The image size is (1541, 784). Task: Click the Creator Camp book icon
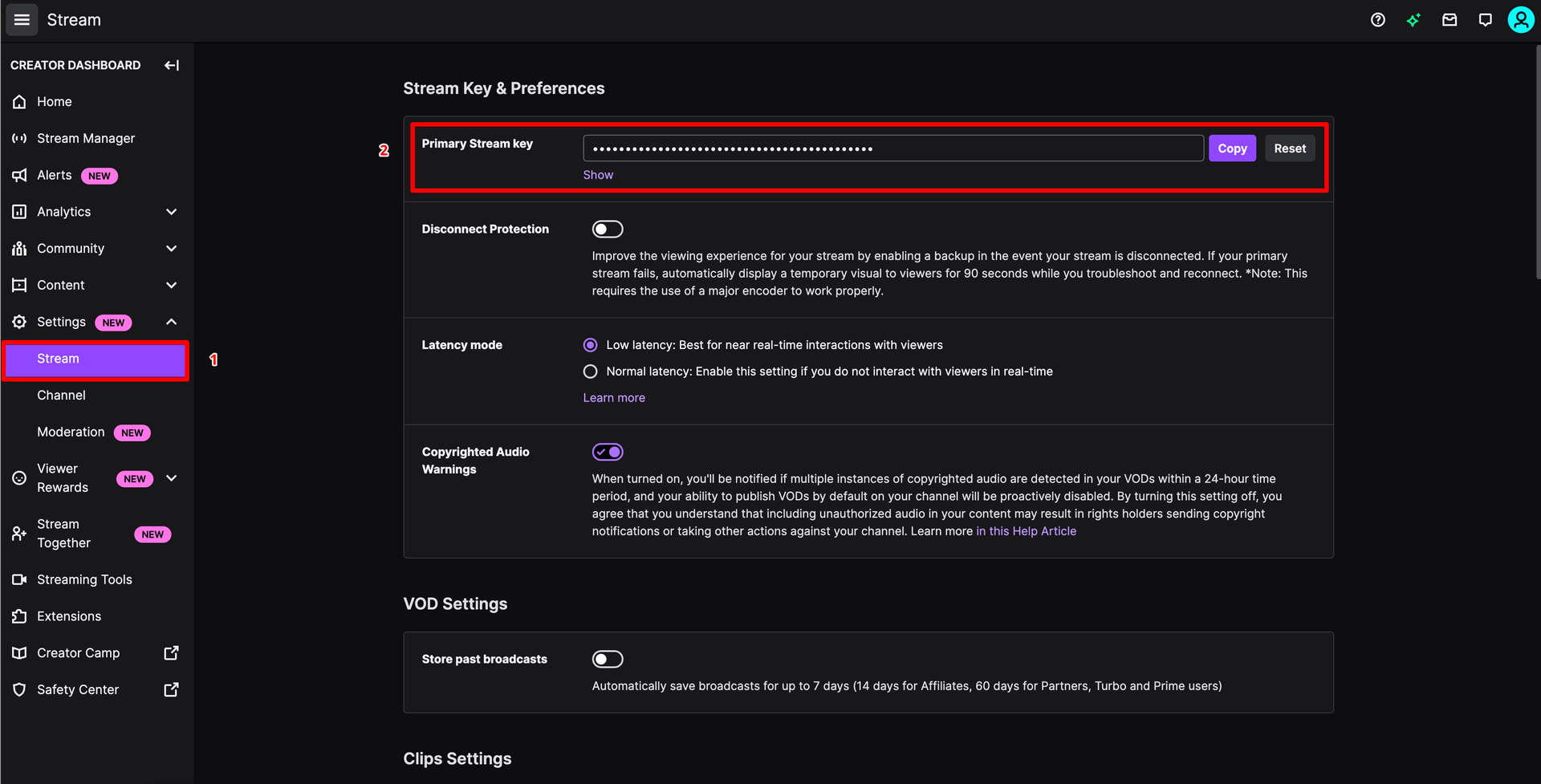pos(19,653)
